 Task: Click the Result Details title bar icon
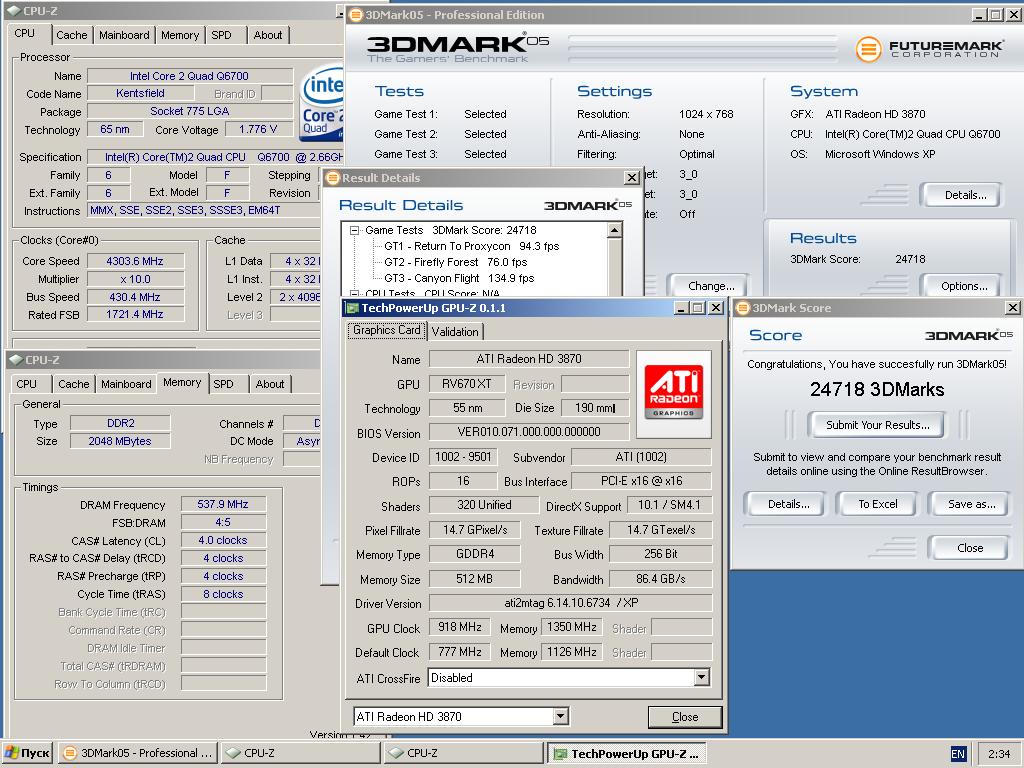tap(332, 178)
